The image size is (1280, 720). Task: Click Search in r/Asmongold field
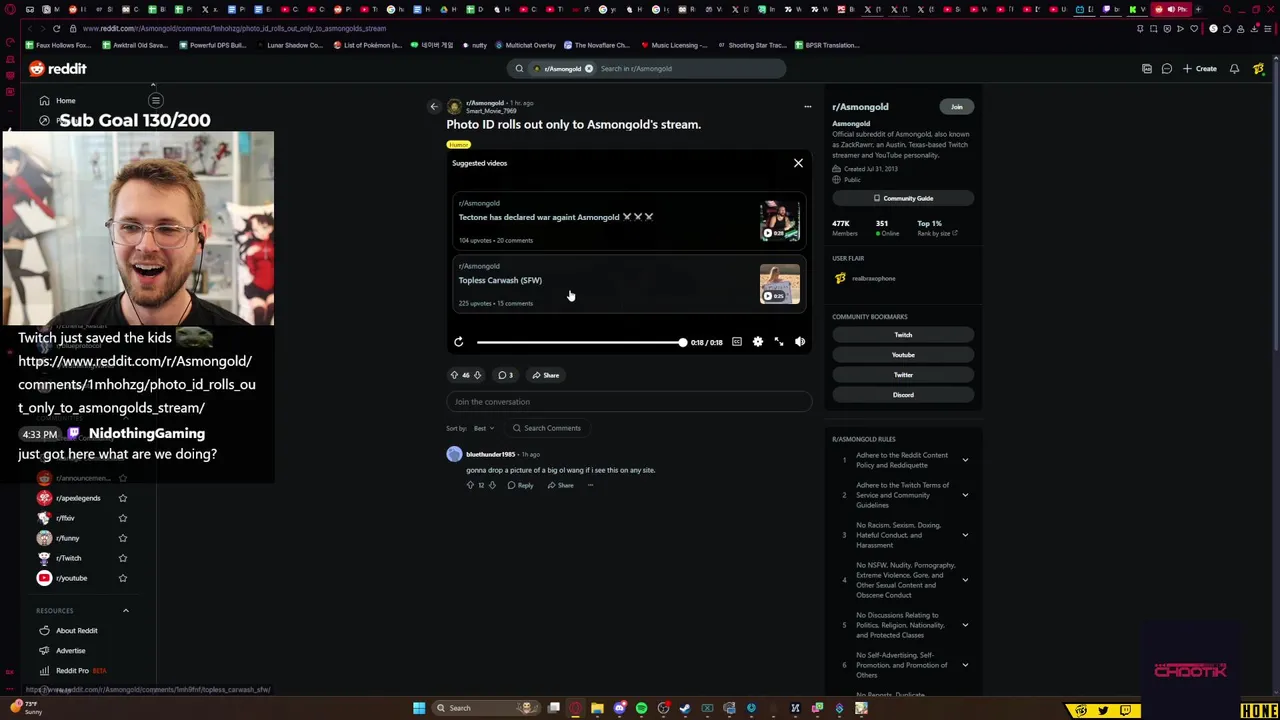coord(688,69)
